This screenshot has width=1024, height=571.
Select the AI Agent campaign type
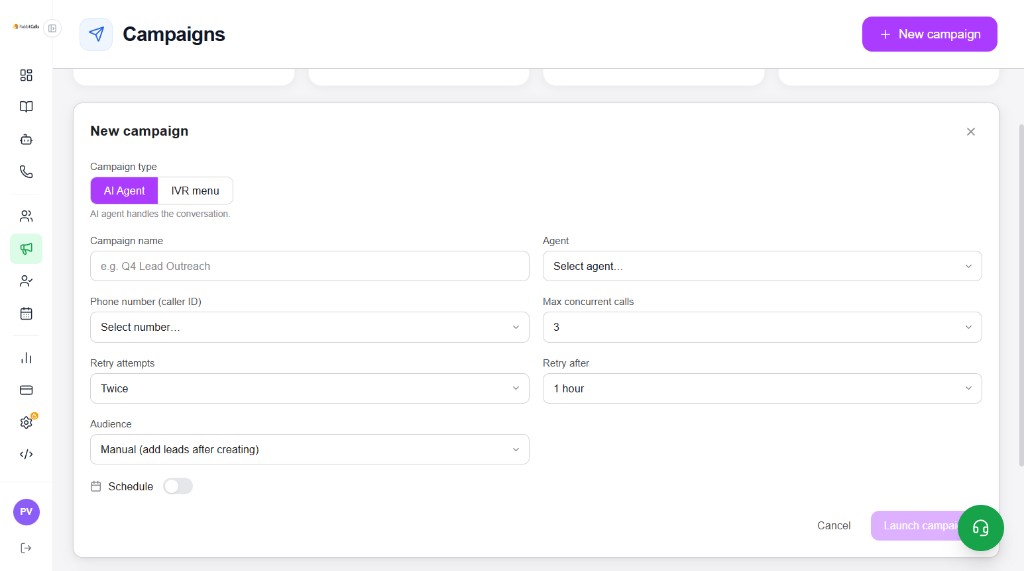(124, 191)
